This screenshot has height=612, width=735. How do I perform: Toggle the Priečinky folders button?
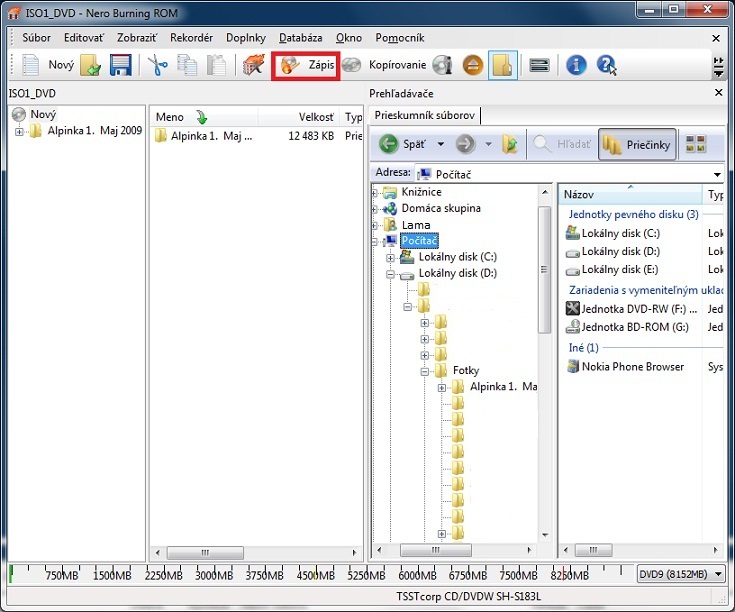(x=637, y=145)
